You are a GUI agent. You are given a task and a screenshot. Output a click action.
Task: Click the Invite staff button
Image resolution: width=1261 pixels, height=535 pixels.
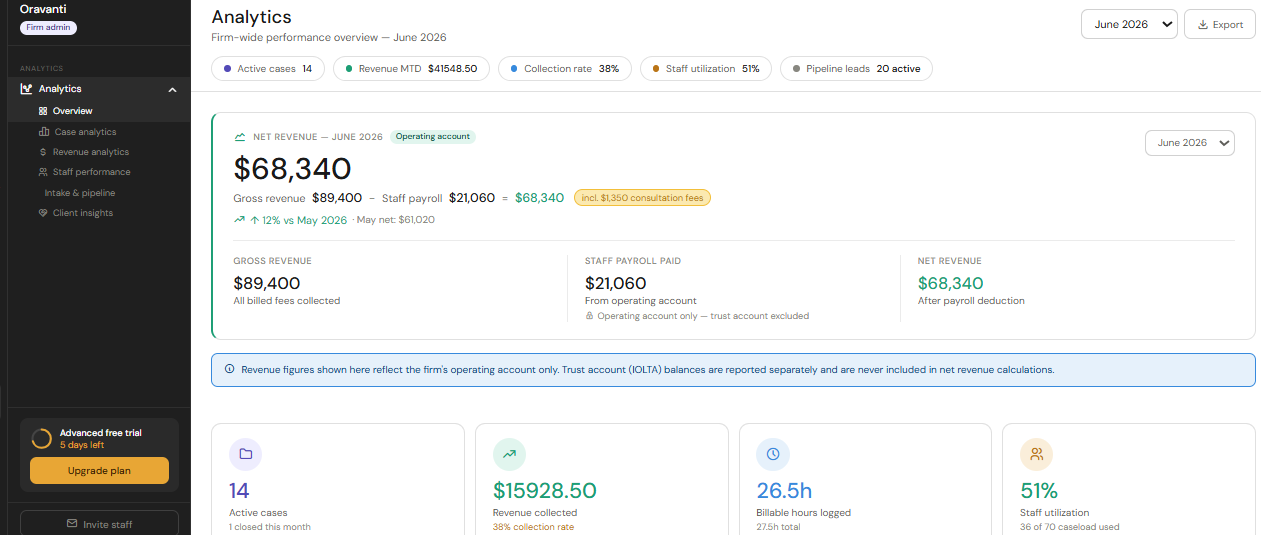coord(99,524)
